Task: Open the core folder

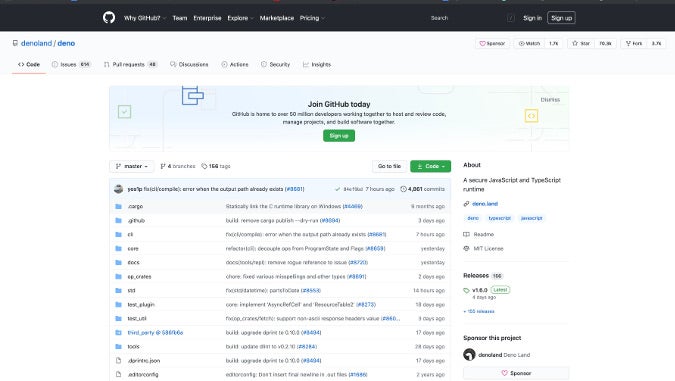Action: point(133,249)
